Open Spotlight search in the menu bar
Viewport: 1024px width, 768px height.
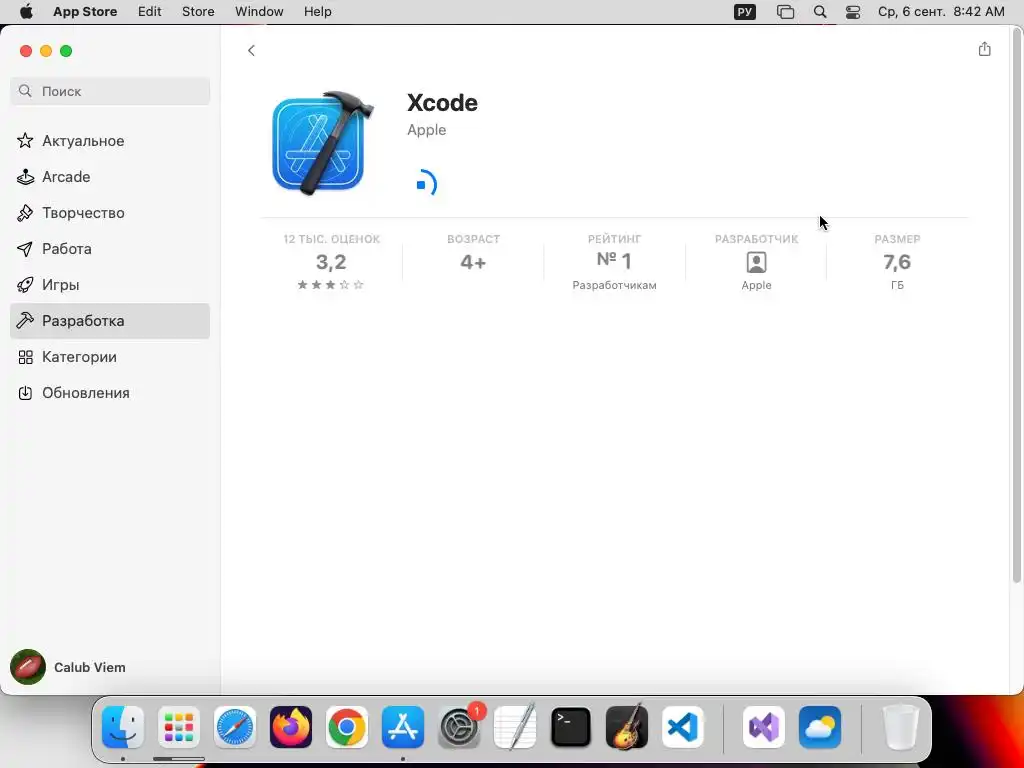(x=820, y=12)
